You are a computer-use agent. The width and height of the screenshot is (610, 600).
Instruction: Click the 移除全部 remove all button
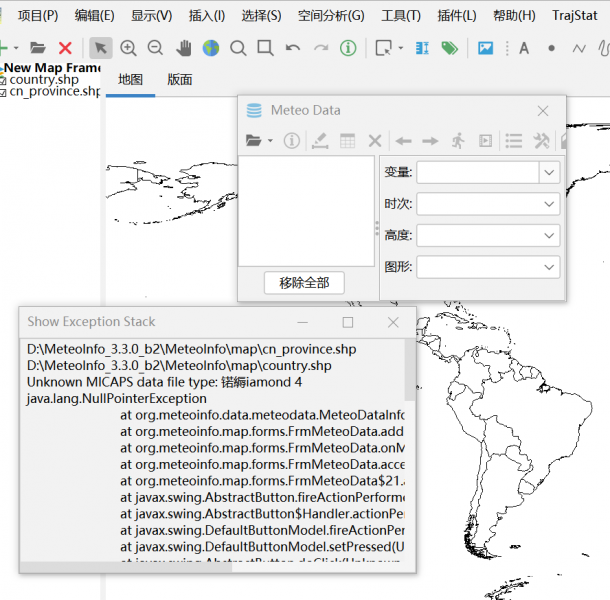304,283
